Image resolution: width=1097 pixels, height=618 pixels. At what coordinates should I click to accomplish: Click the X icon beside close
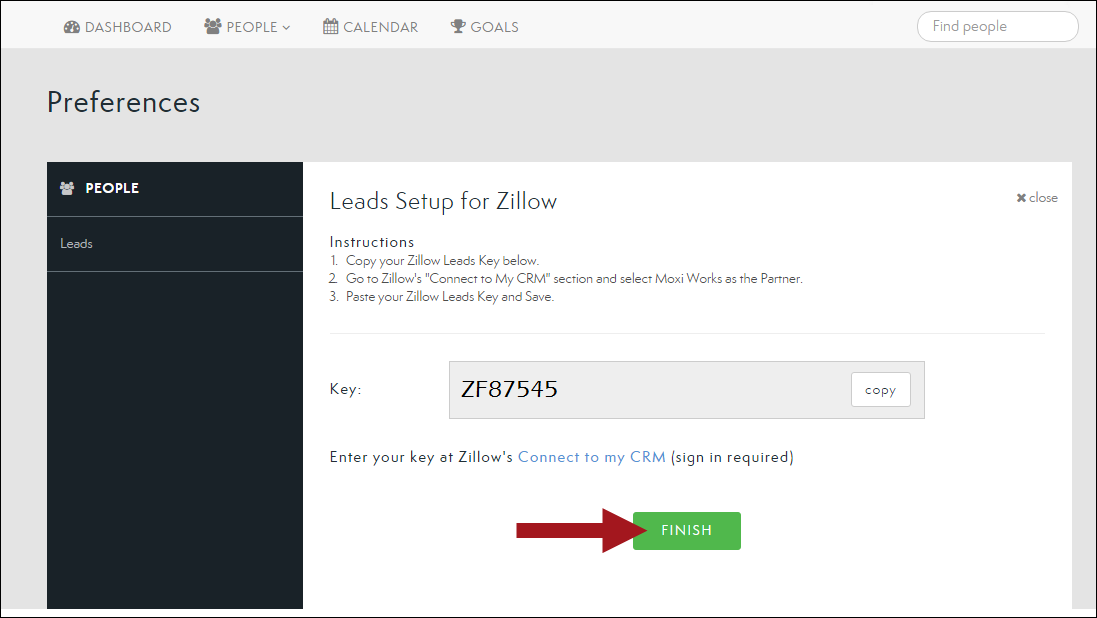(x=1021, y=198)
